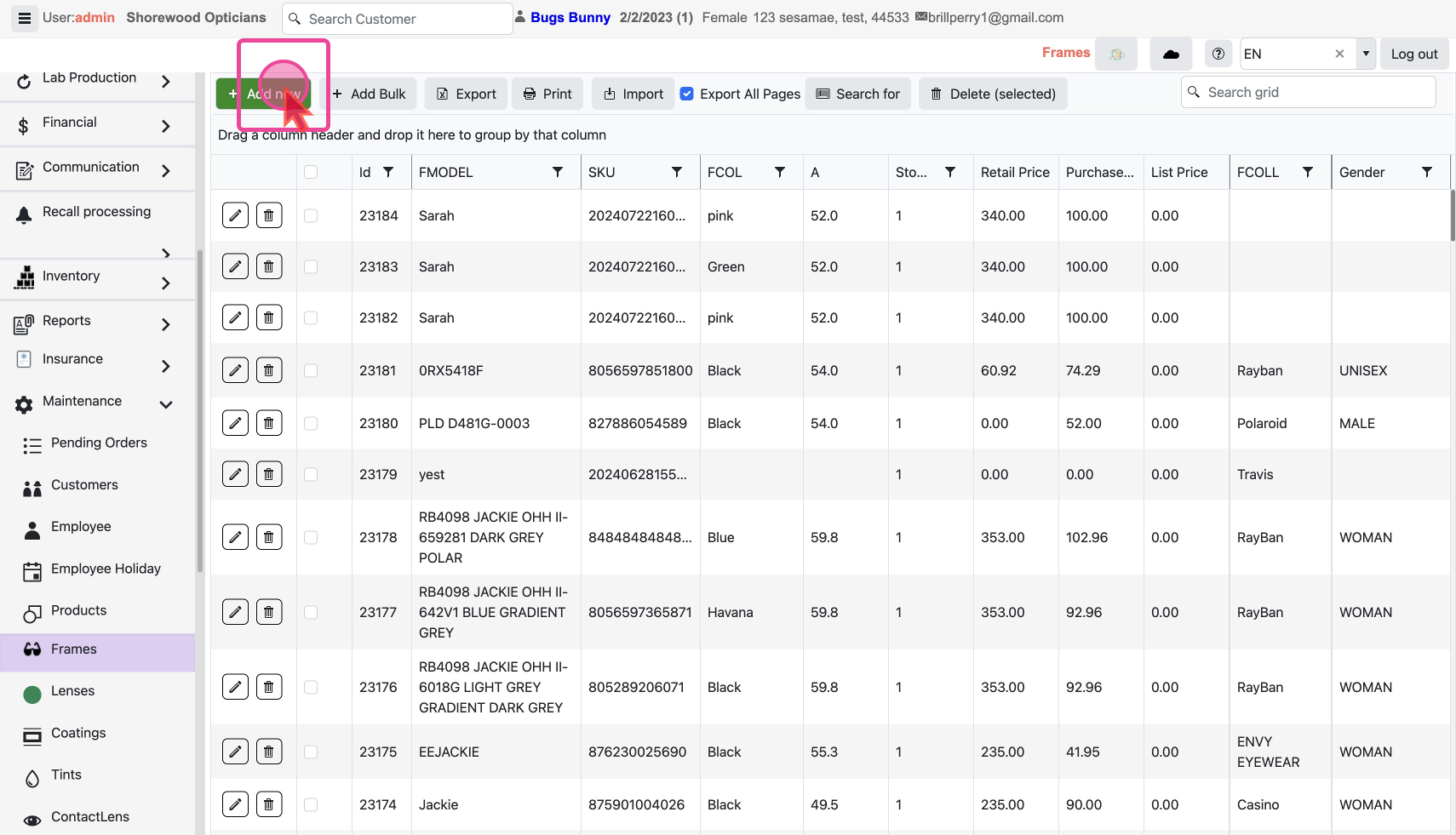Open Lenses in the sidebar
Image resolution: width=1456 pixels, height=835 pixels.
[72, 691]
